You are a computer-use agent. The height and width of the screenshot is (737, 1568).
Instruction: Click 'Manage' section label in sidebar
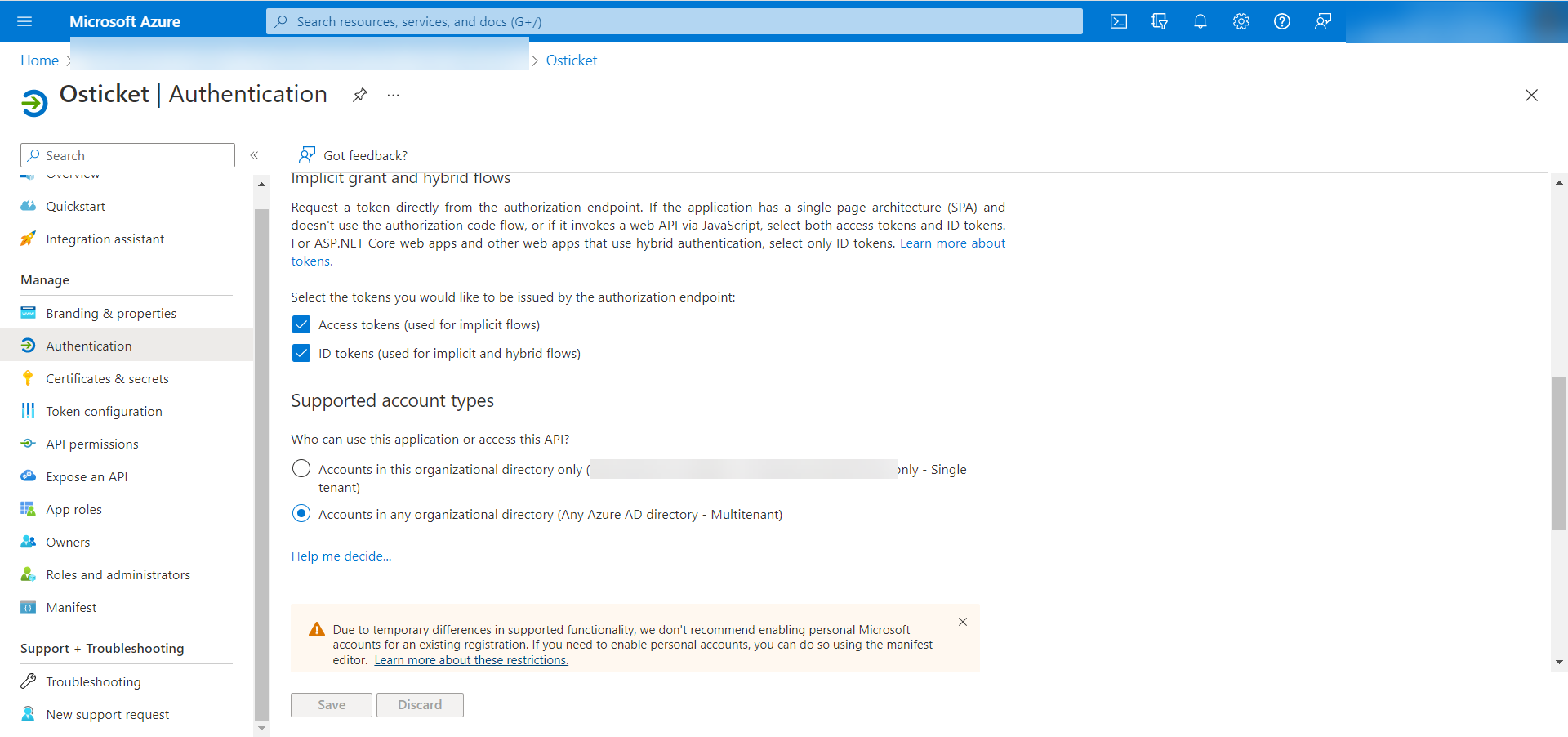tap(45, 279)
